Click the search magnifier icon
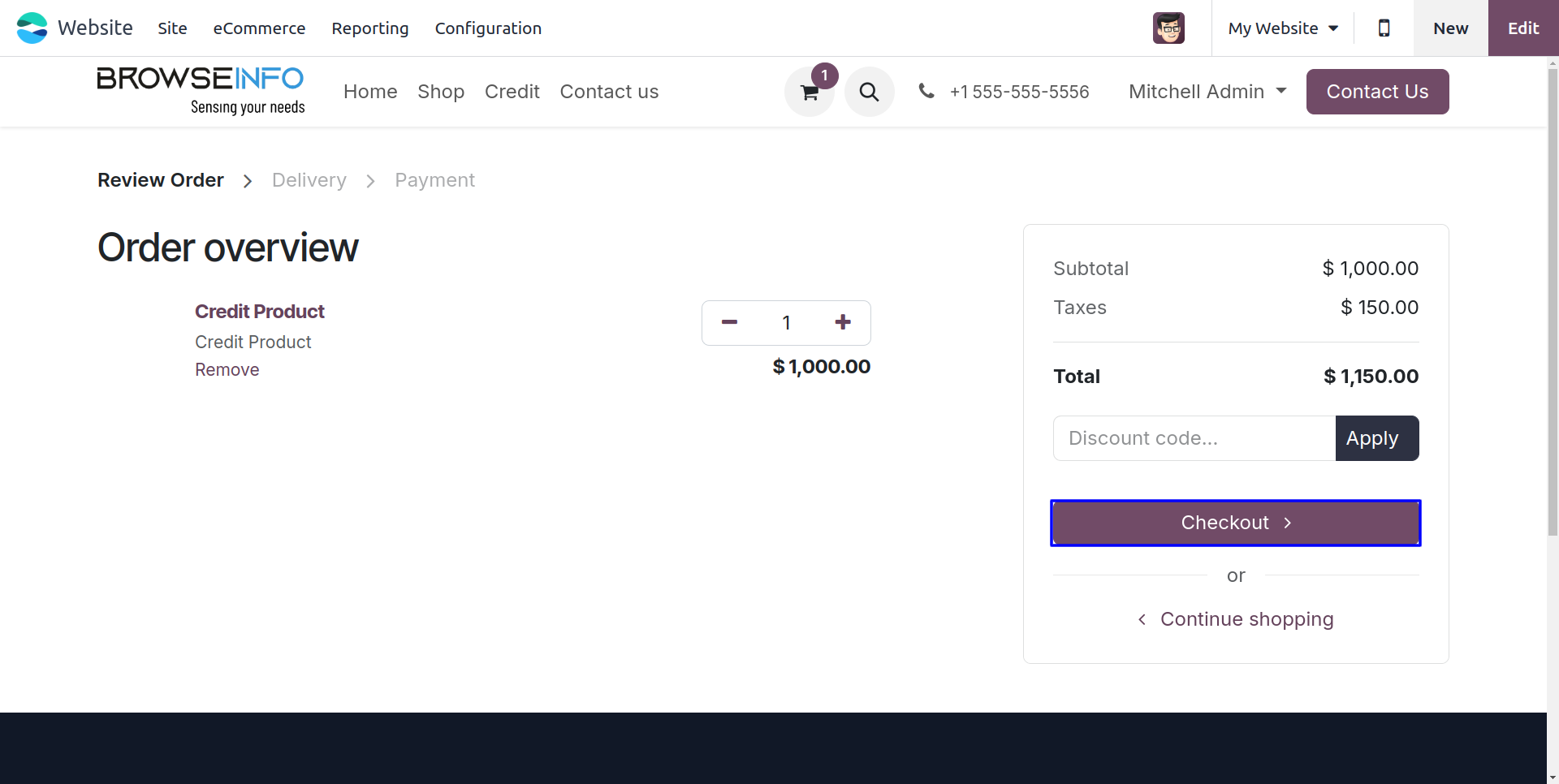1559x784 pixels. pos(869,92)
